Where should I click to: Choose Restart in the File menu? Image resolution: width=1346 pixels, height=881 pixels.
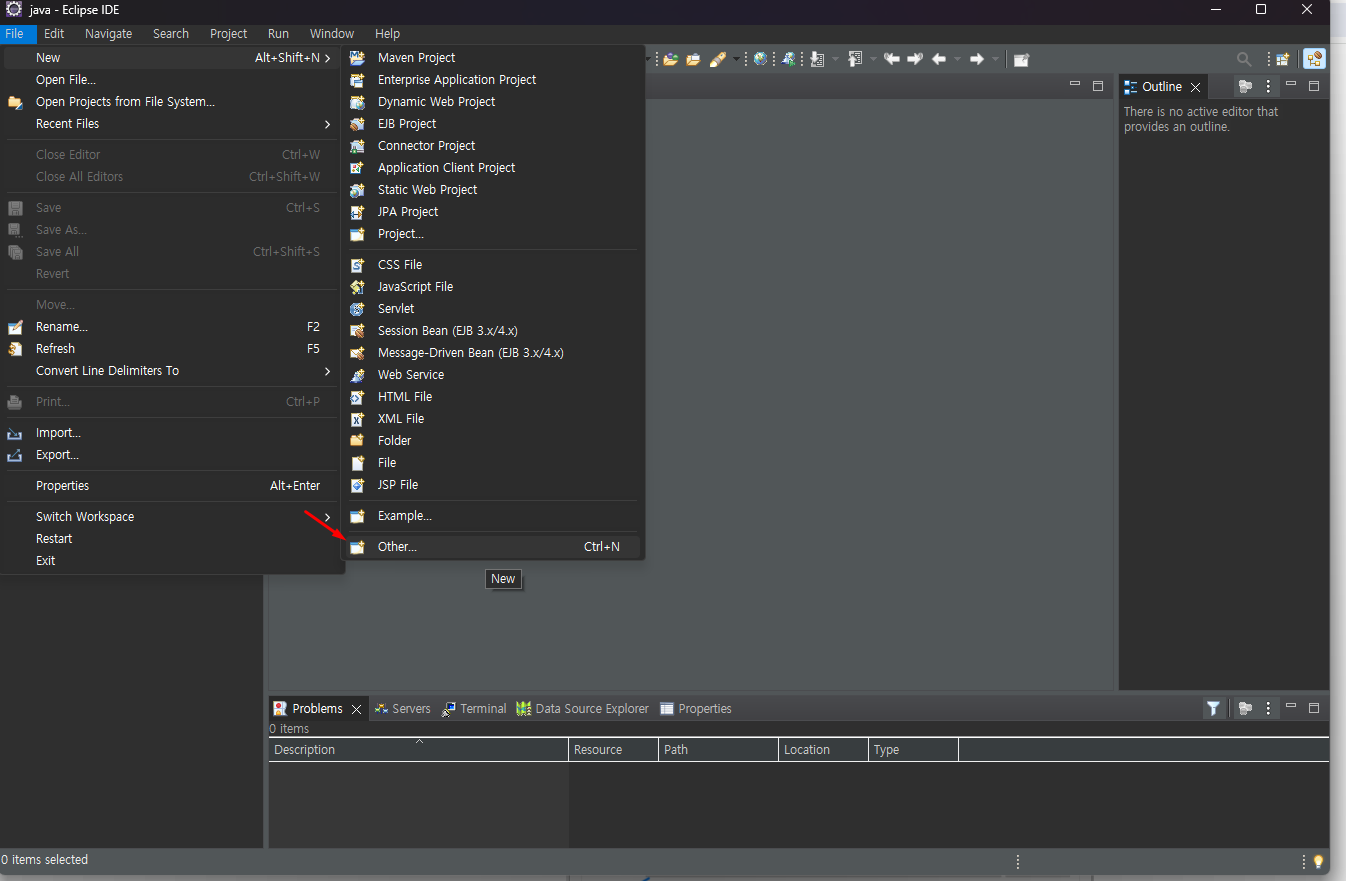point(172,539)
